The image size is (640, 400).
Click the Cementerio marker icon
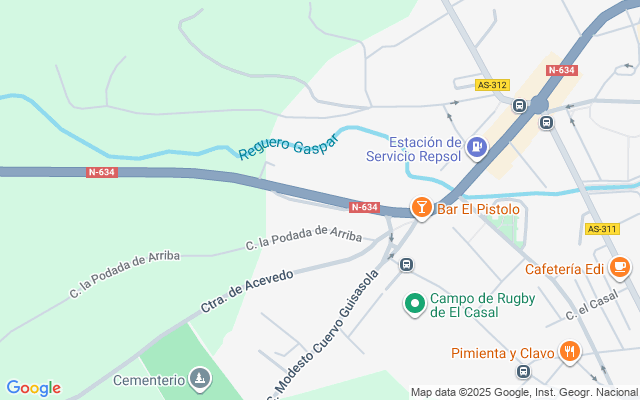(200, 379)
